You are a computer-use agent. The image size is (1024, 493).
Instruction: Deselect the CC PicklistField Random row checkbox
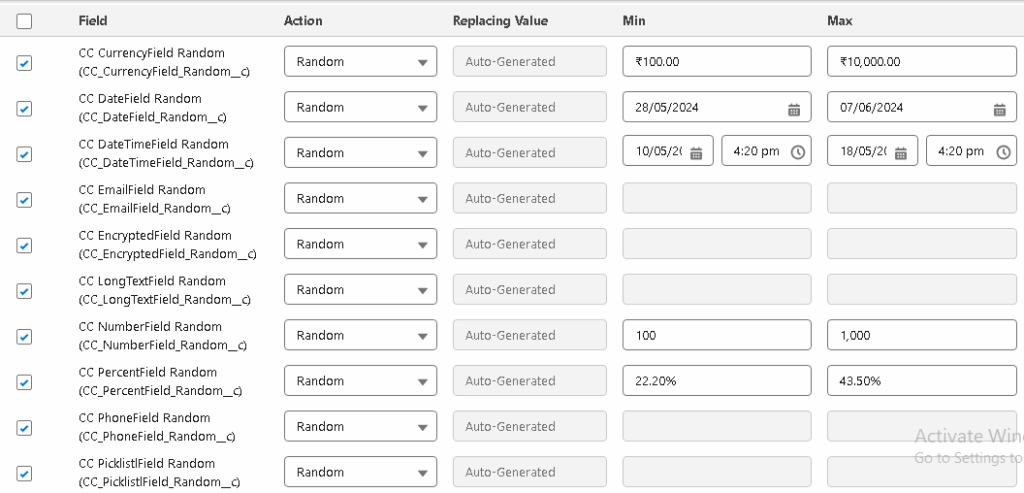pyautogui.click(x=24, y=474)
